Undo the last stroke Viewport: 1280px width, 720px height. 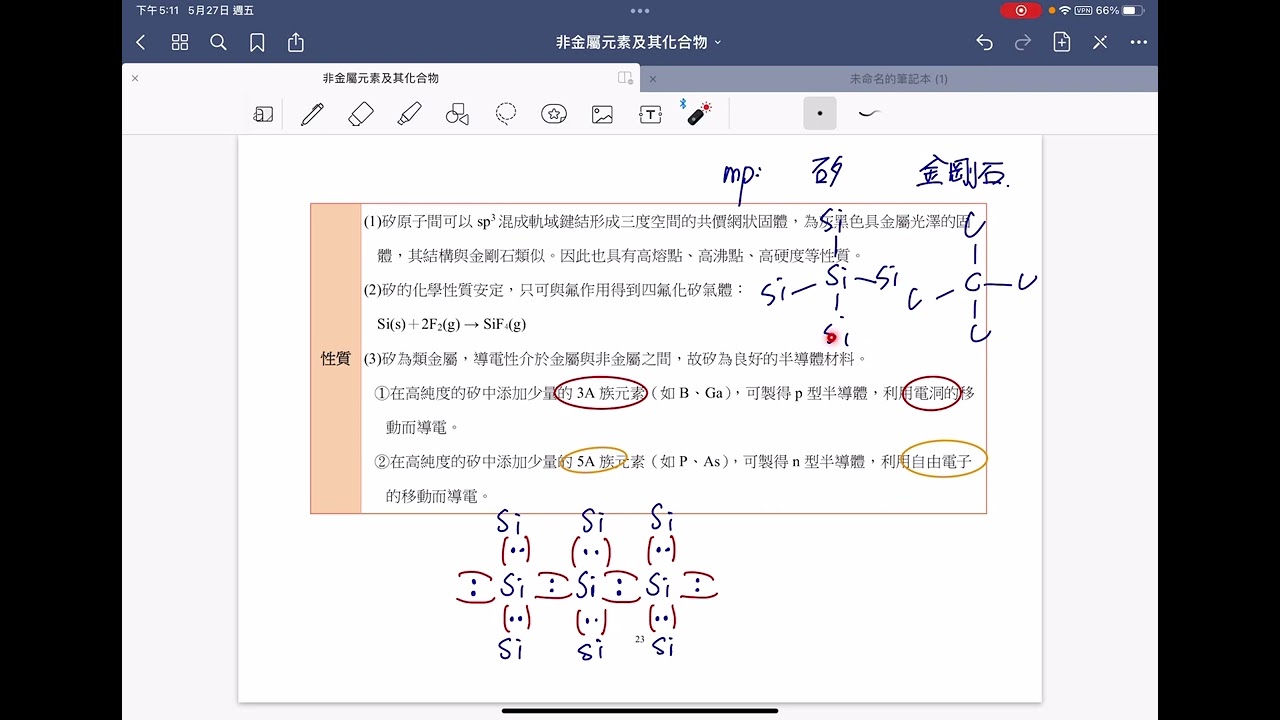pyautogui.click(x=985, y=42)
